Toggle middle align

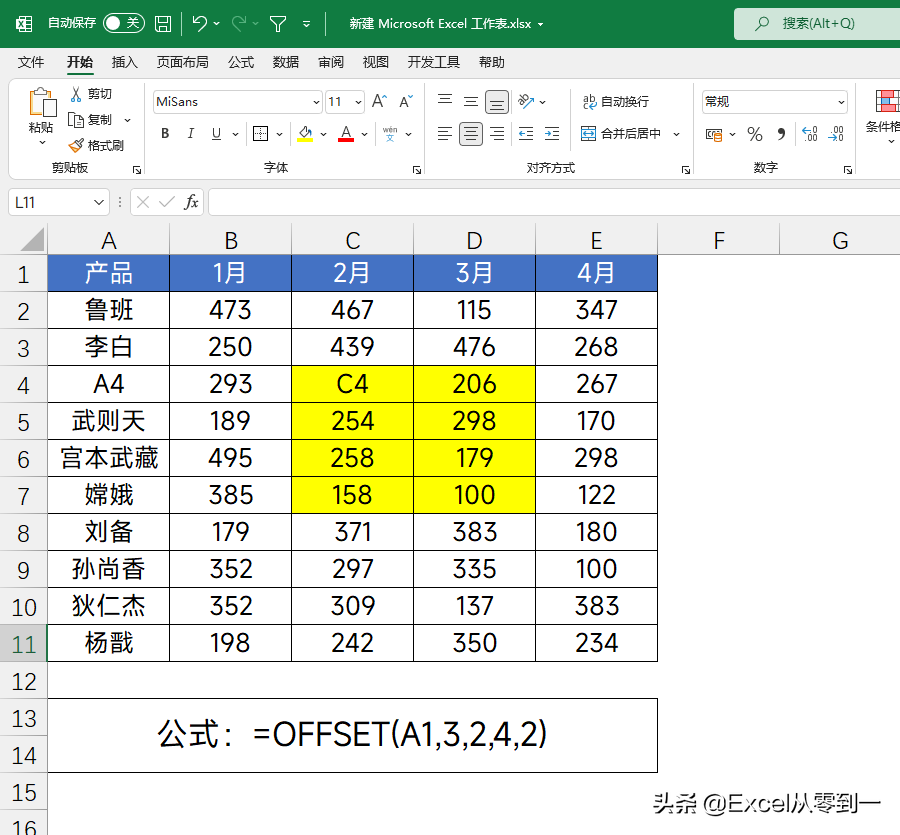471,102
